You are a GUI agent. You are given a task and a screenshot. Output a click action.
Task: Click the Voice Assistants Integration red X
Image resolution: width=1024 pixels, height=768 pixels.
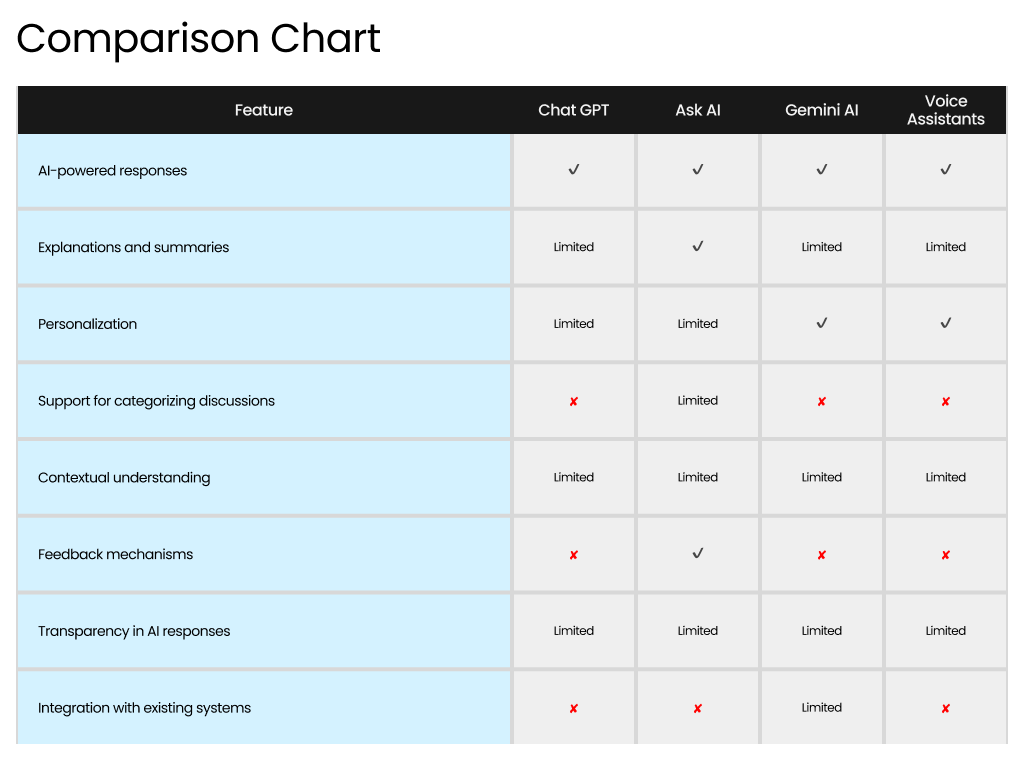[946, 709]
